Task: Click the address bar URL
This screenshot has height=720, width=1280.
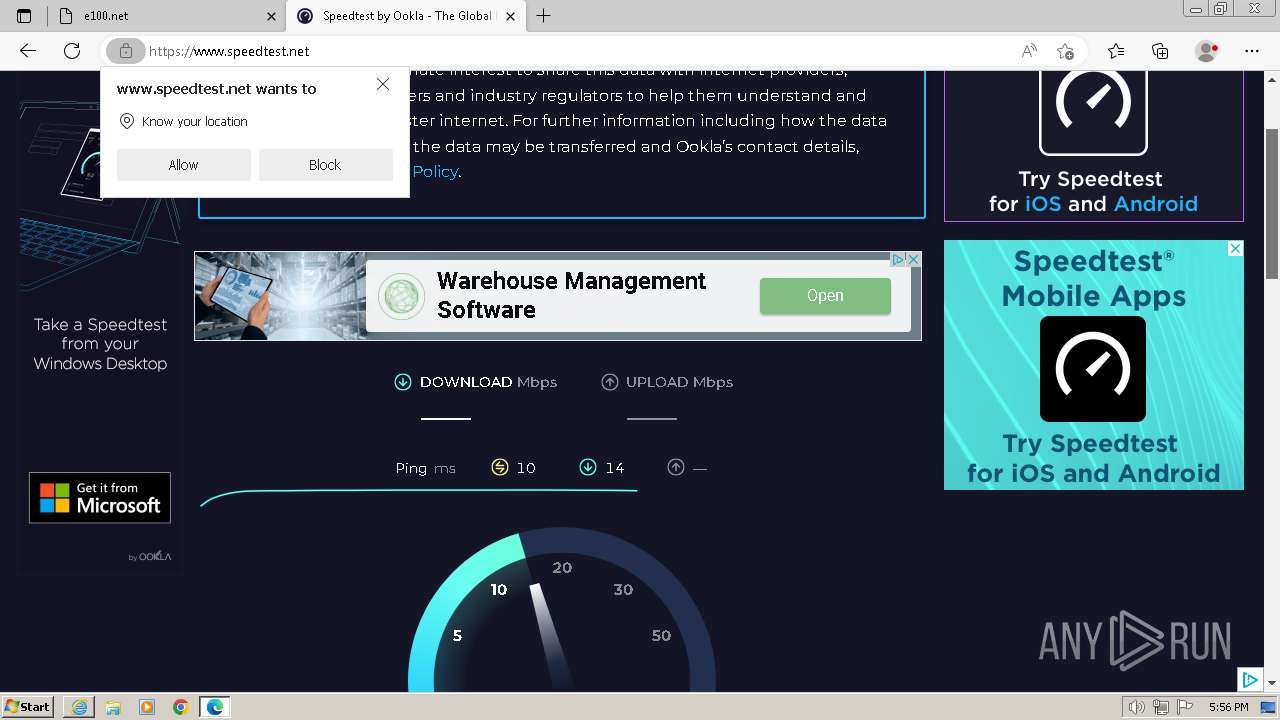Action: [229, 51]
